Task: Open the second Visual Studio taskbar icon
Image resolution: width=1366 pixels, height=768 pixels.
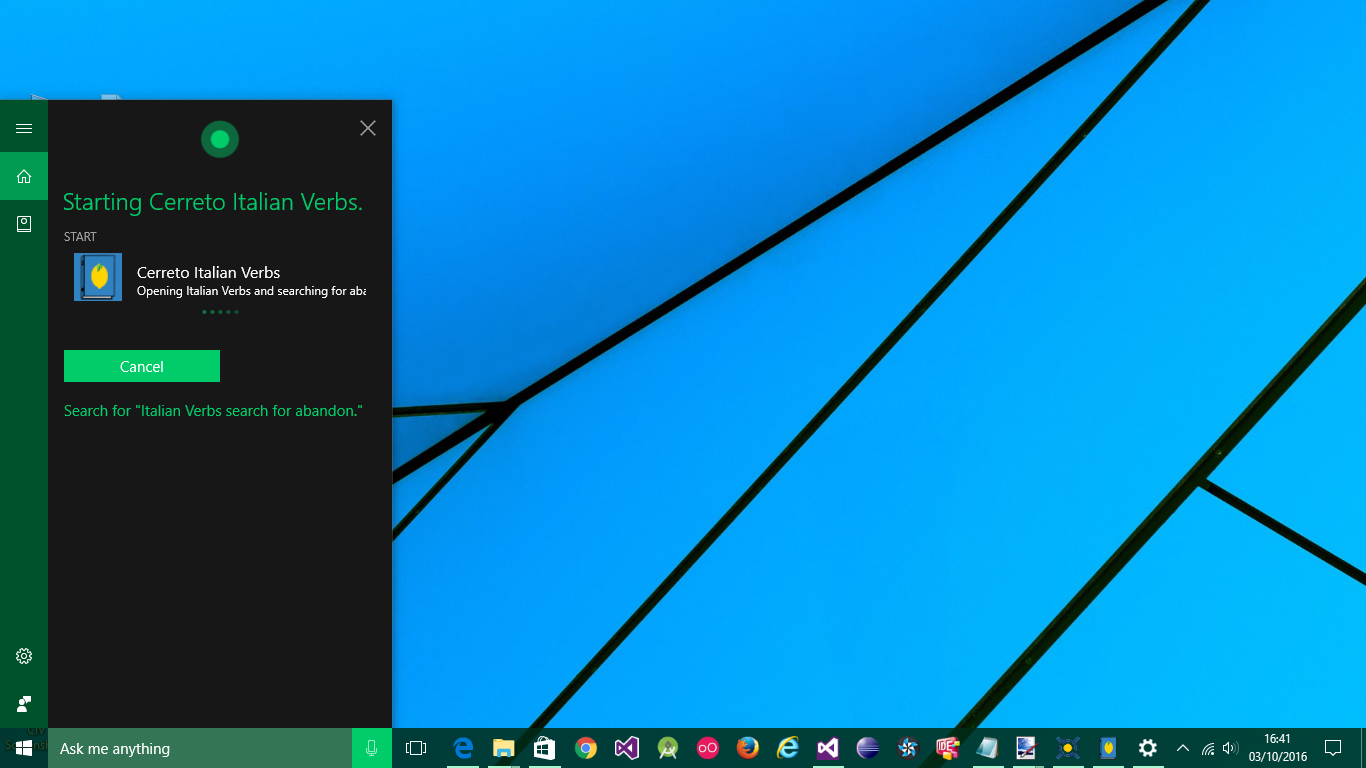Action: (827, 748)
